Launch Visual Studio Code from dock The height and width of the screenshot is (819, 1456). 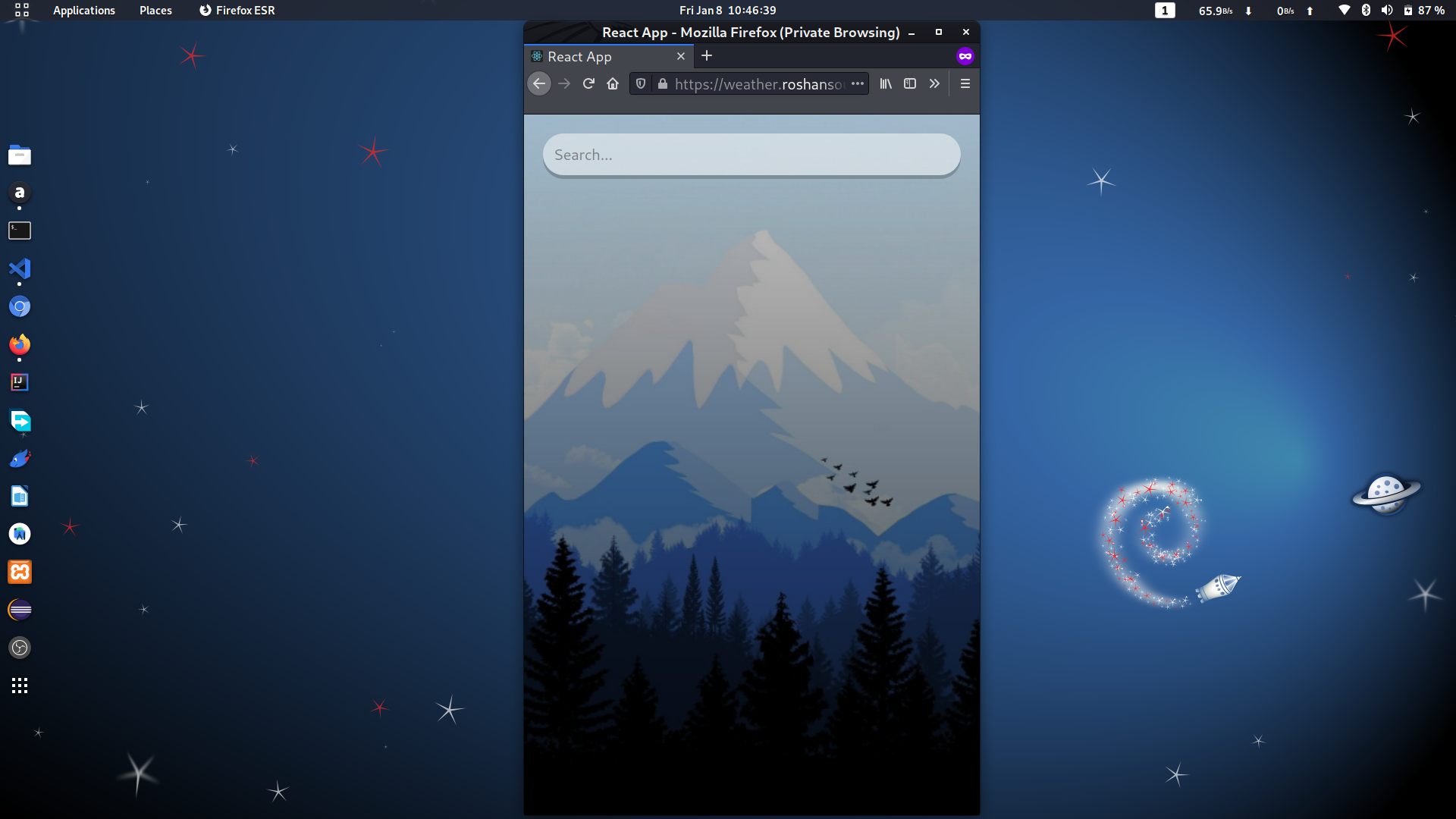(x=20, y=269)
